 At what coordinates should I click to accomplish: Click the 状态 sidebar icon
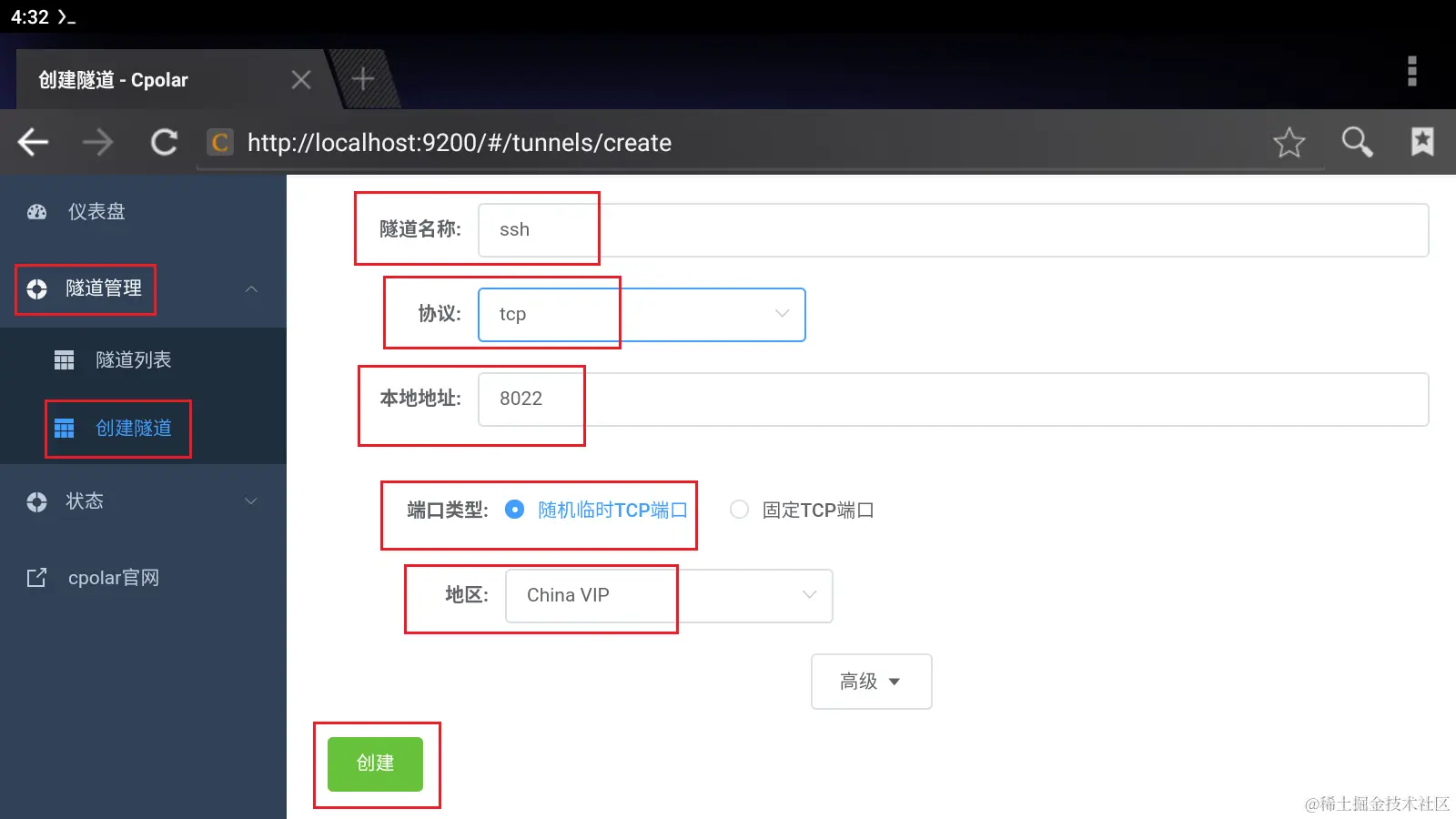click(x=36, y=502)
